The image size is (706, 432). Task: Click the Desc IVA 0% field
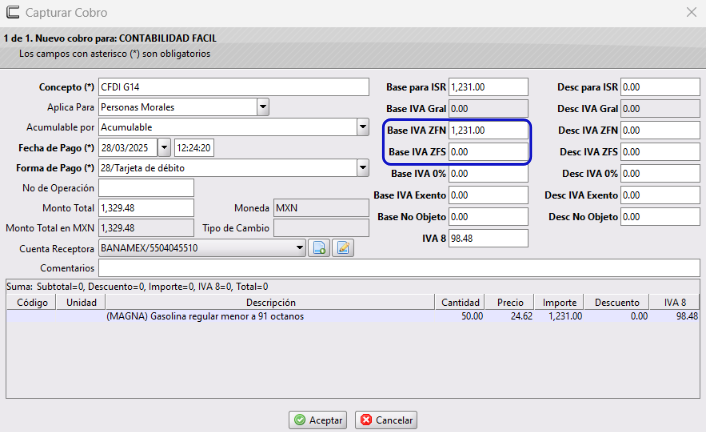coord(660,173)
